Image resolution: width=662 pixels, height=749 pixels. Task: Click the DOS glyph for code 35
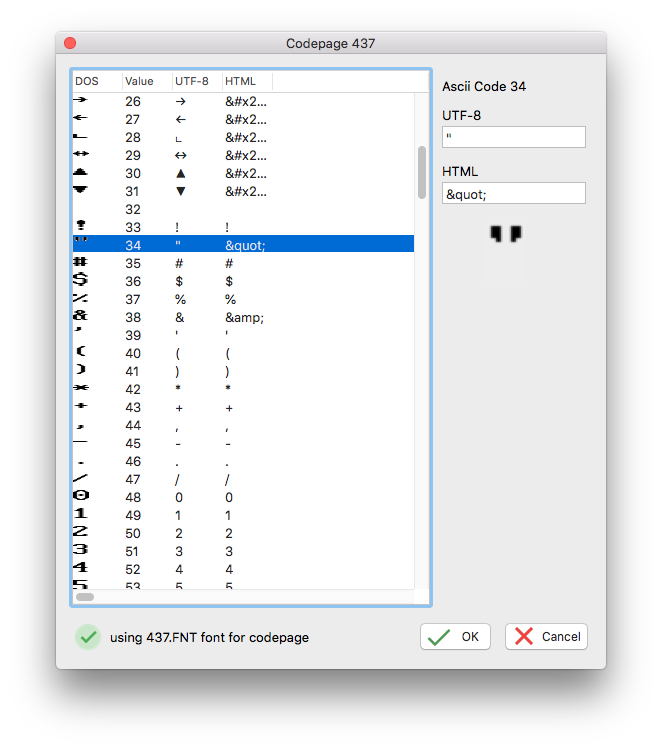(81, 263)
